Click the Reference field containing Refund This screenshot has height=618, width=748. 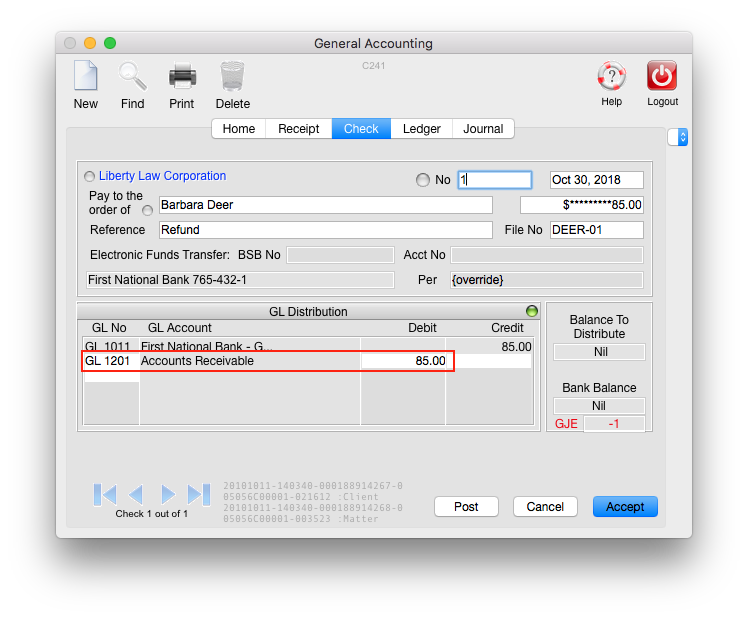point(326,230)
